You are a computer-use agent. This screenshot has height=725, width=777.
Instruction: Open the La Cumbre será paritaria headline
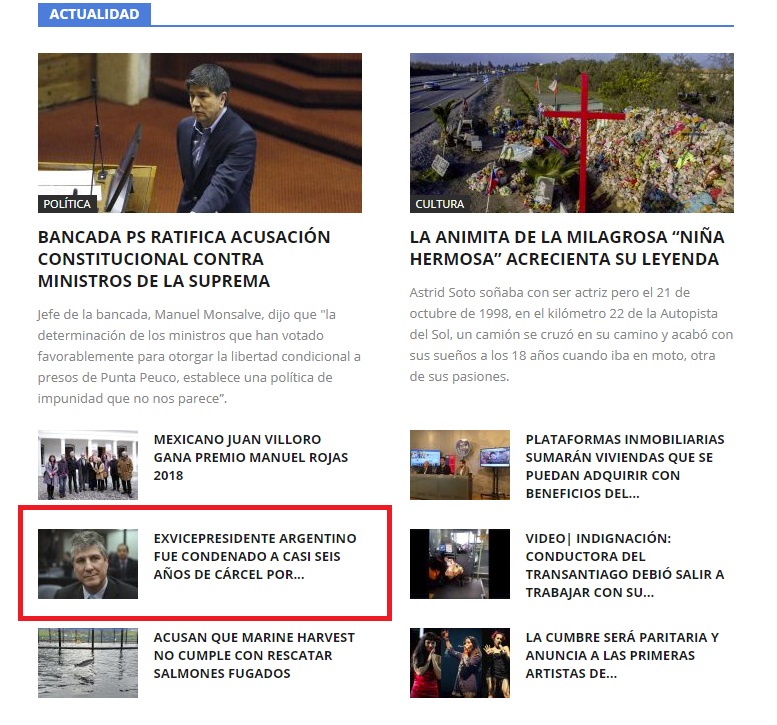(x=622, y=655)
